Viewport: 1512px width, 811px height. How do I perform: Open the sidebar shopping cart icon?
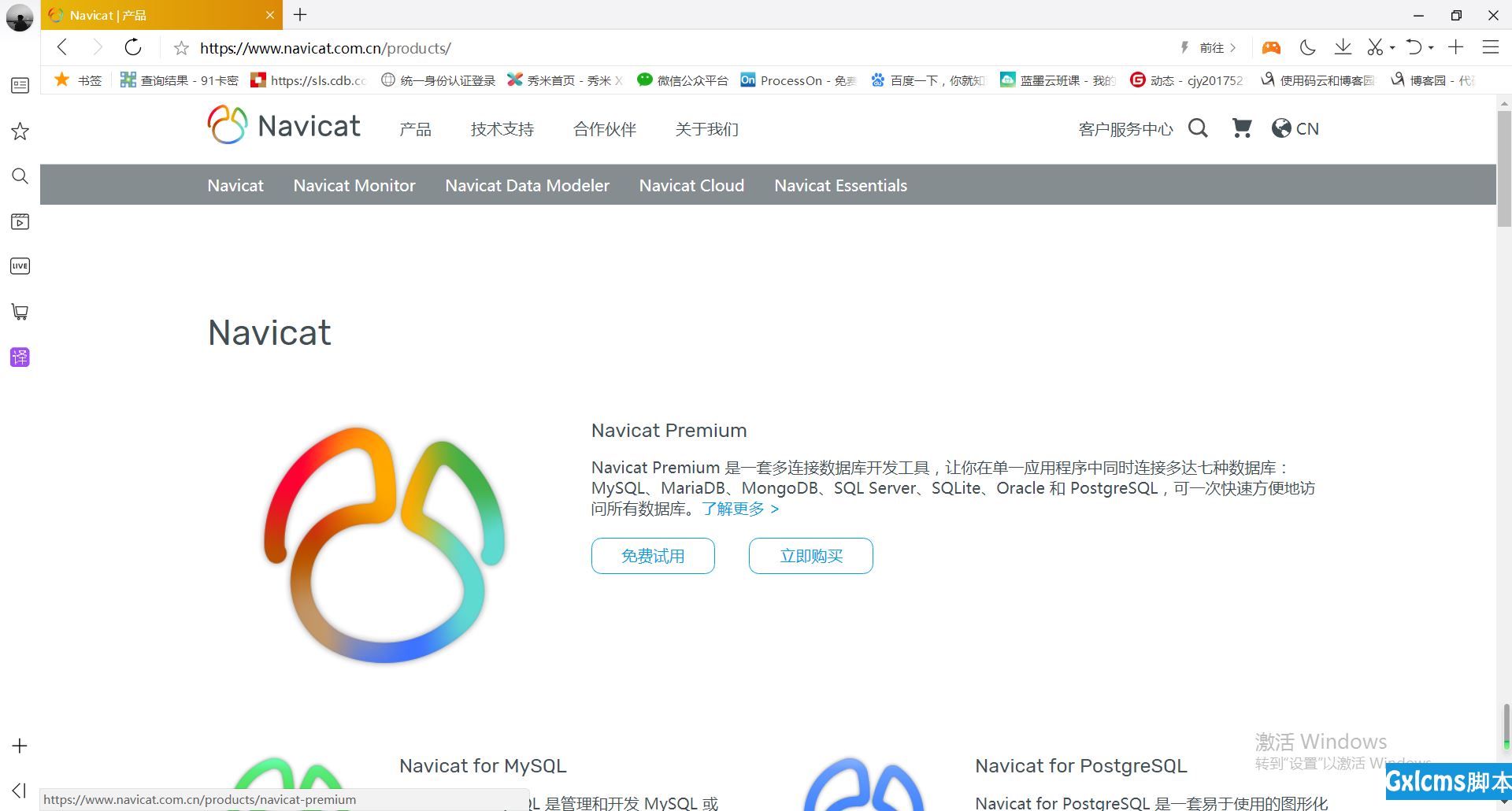pyautogui.click(x=20, y=312)
